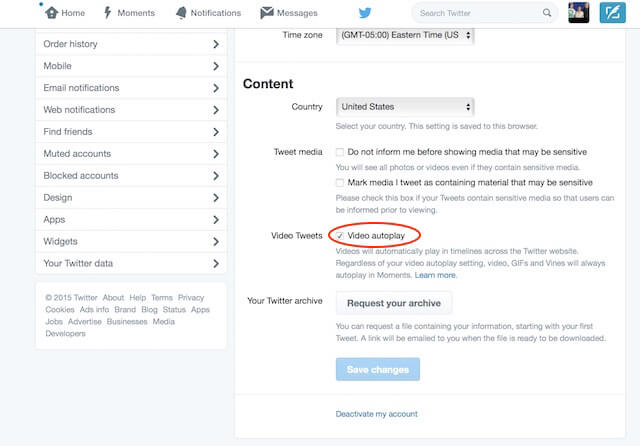This screenshot has width=640, height=446.
Task: Click the Home house icon
Action: click(51, 13)
